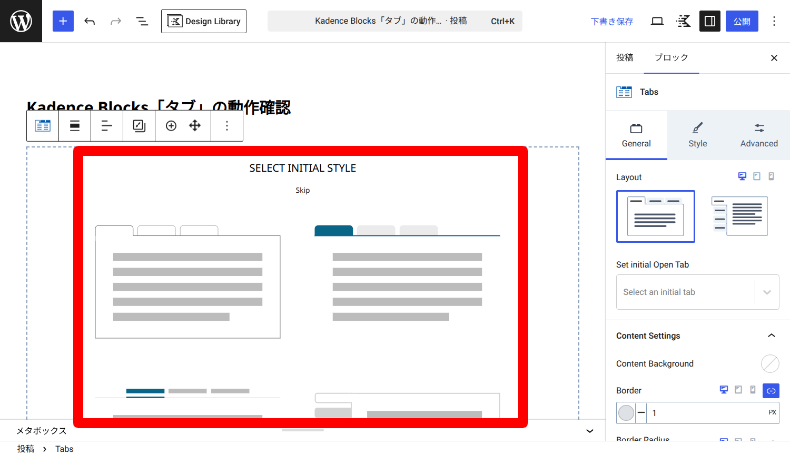Open the Advanced settings tab
Screen dimensions: 790x457
[759, 135]
